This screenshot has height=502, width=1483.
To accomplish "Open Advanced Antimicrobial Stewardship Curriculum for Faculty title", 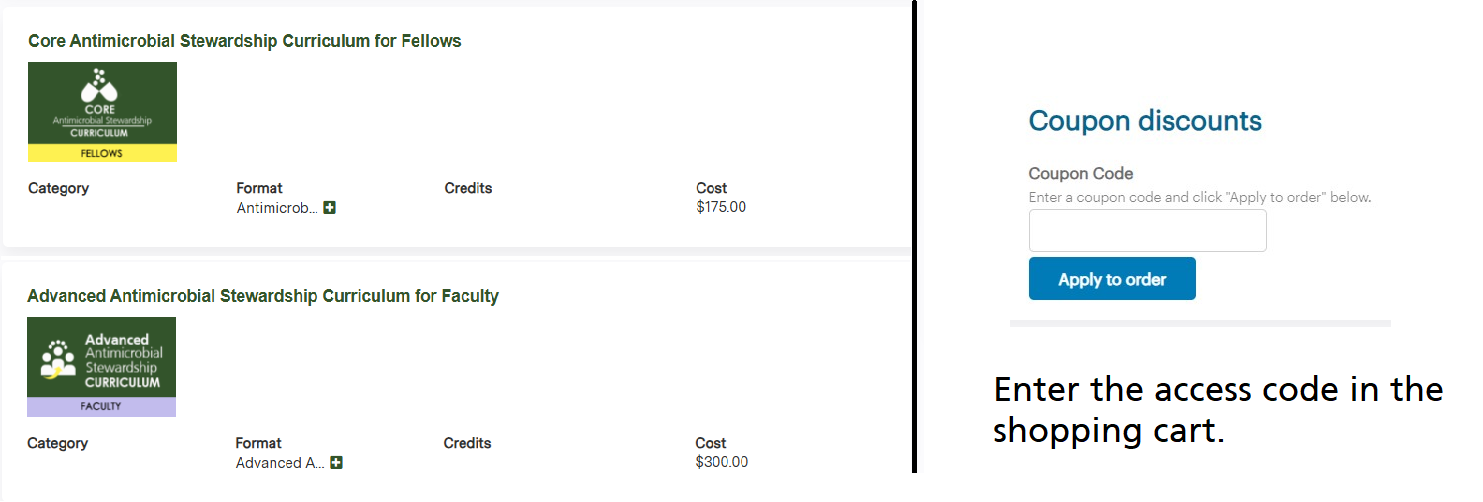I will click(263, 296).
